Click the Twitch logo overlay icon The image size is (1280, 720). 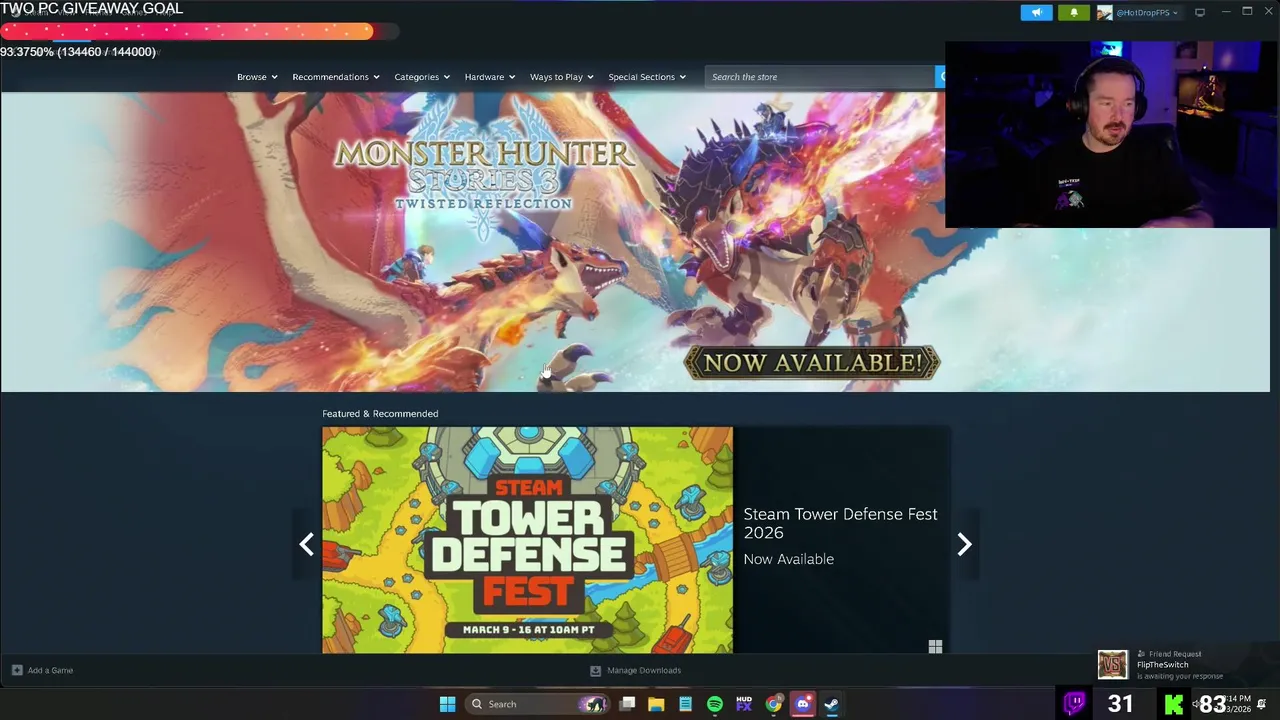click(x=1074, y=703)
